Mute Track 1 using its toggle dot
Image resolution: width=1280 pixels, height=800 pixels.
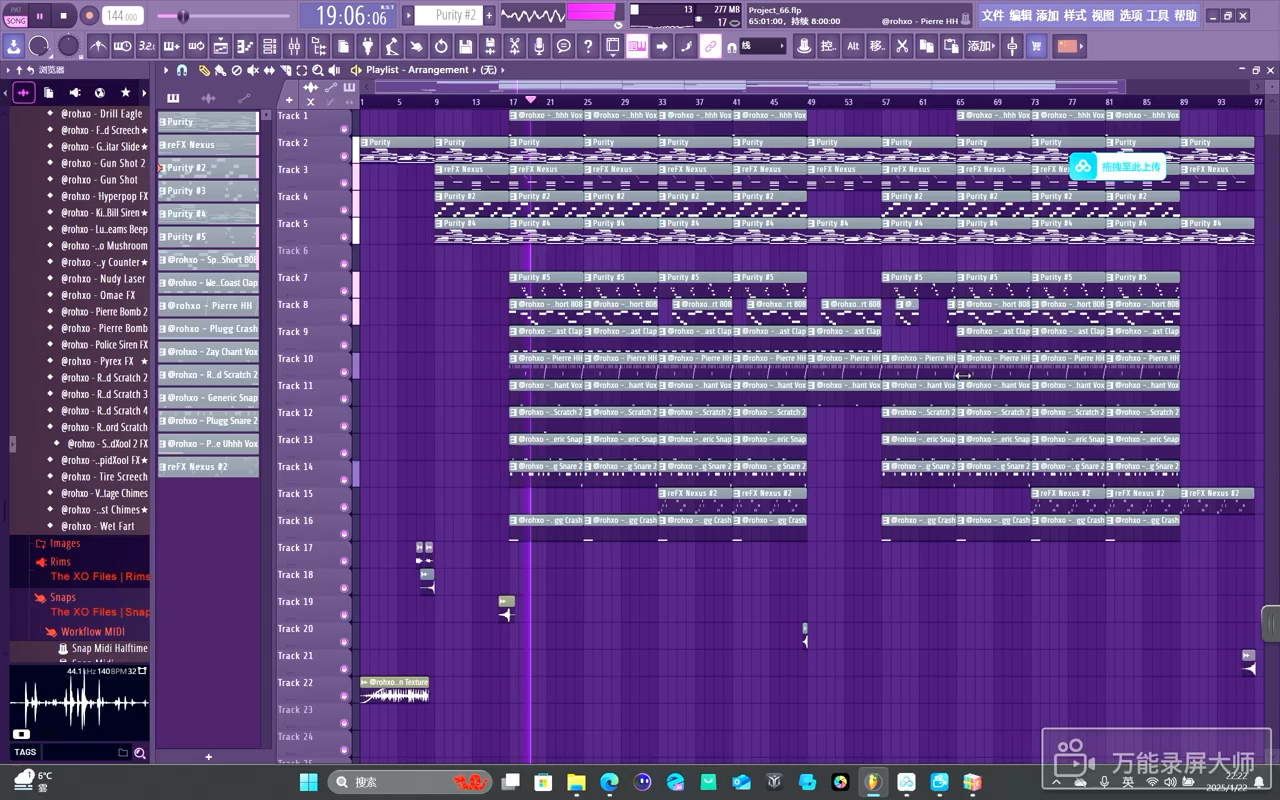click(344, 129)
